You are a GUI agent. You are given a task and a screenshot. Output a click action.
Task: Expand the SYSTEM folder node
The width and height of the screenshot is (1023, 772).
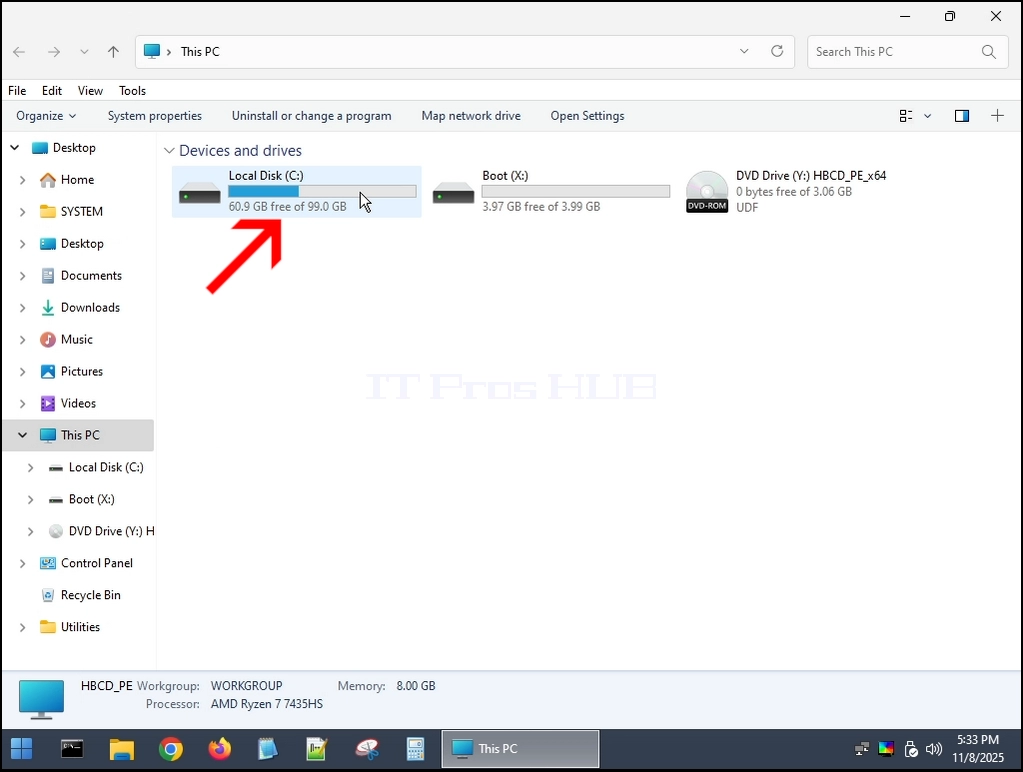(x=22, y=212)
